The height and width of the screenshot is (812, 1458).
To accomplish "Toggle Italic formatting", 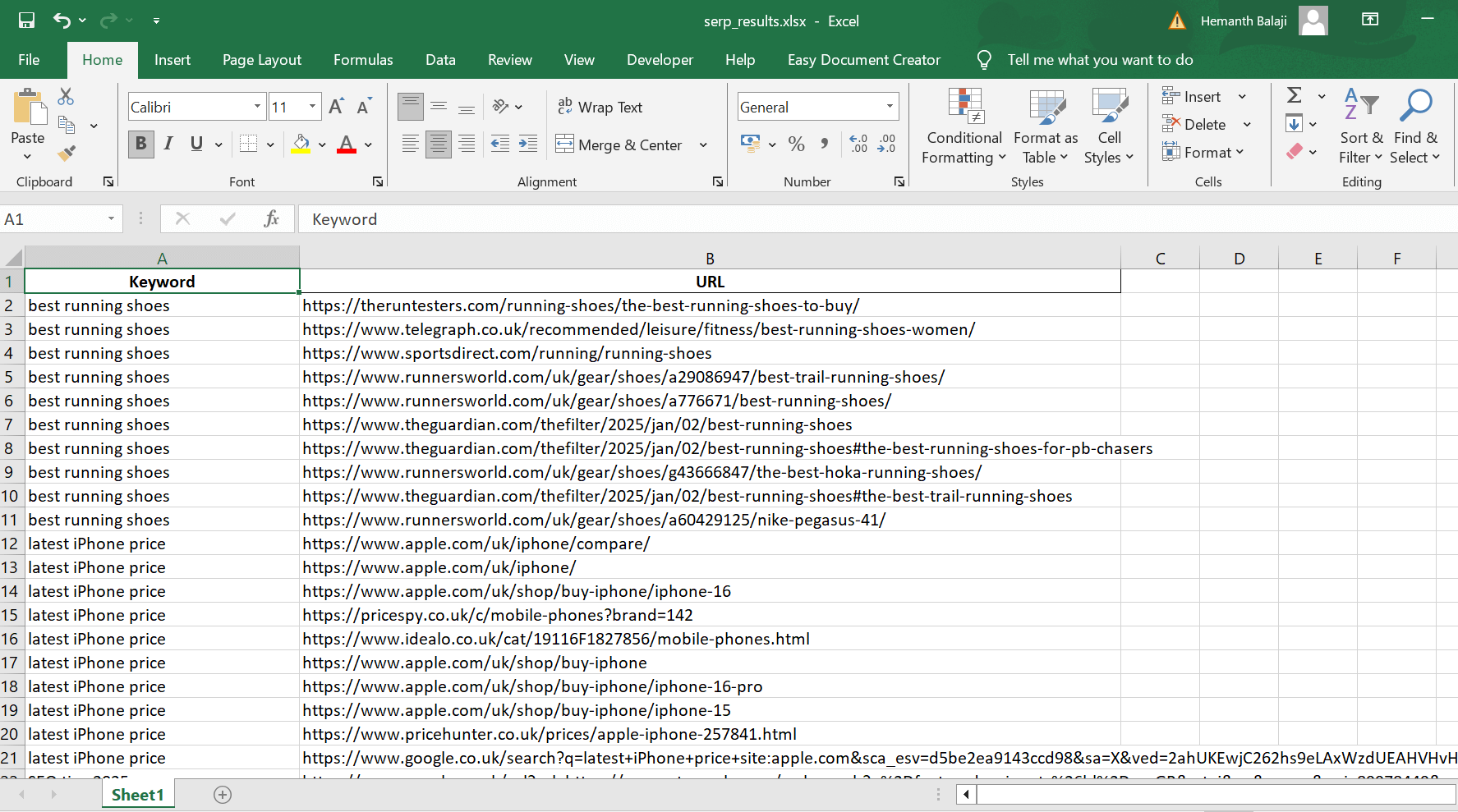I will (x=168, y=145).
